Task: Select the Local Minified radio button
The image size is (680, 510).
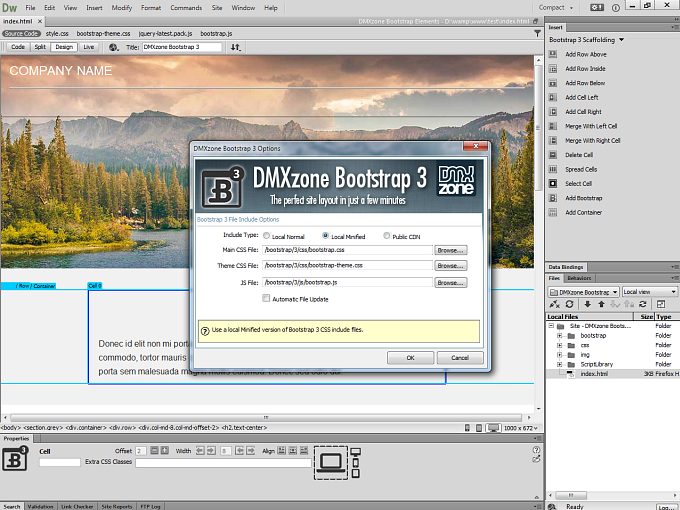Action: click(325, 235)
